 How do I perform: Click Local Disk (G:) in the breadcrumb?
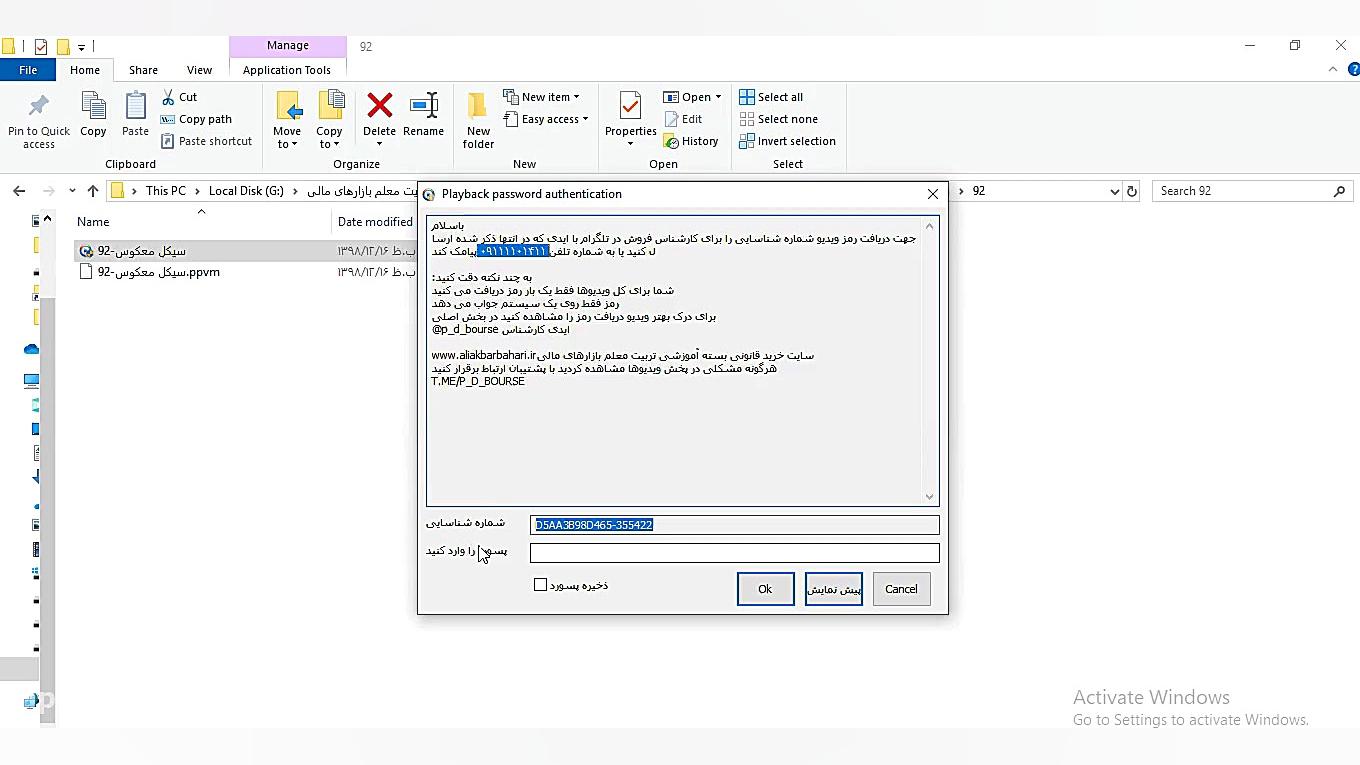coord(246,191)
